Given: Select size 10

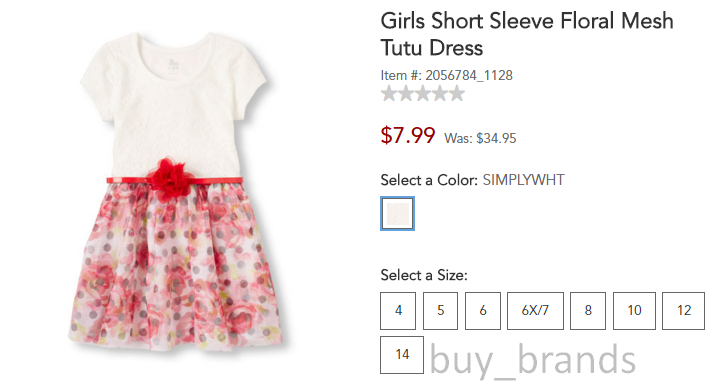Looking at the screenshot, I should (x=634, y=311).
